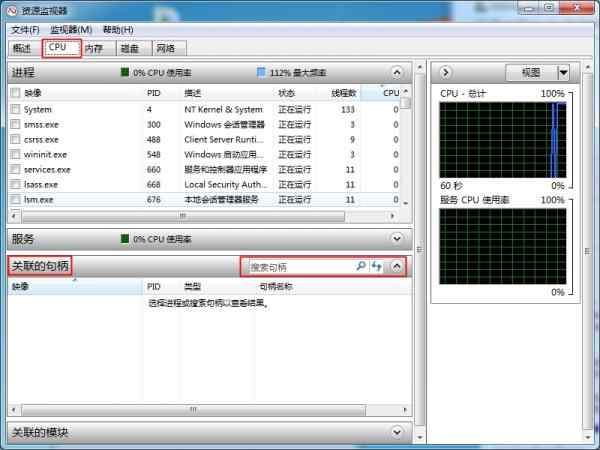Sort processes by 线程数 column
The image size is (600, 450).
tap(344, 93)
